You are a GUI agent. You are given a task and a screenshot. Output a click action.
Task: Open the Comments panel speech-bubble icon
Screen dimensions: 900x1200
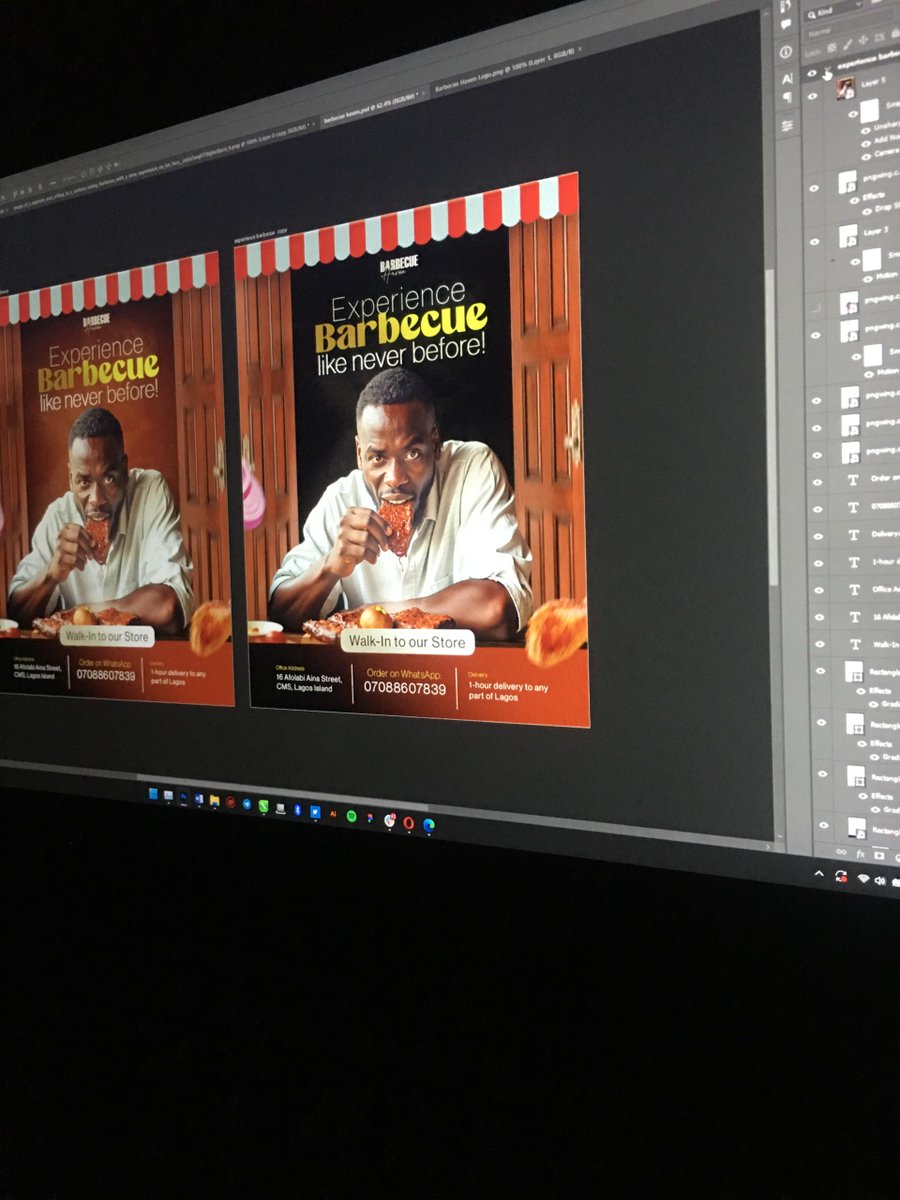(786, 24)
